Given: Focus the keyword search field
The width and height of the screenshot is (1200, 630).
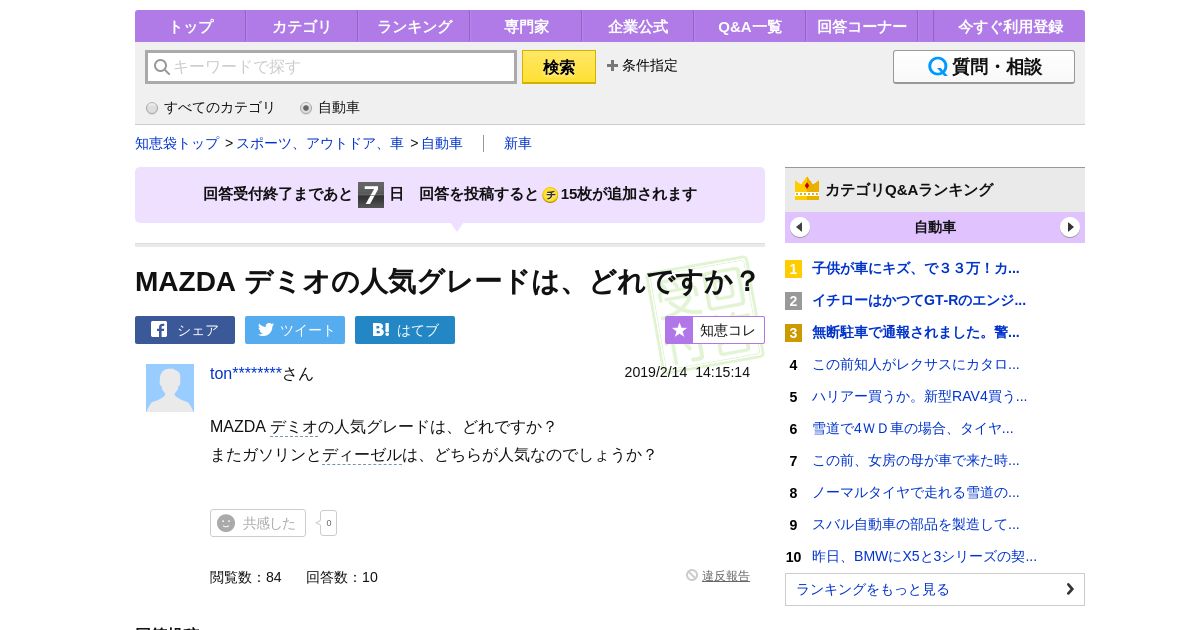Looking at the screenshot, I should click(x=331, y=67).
